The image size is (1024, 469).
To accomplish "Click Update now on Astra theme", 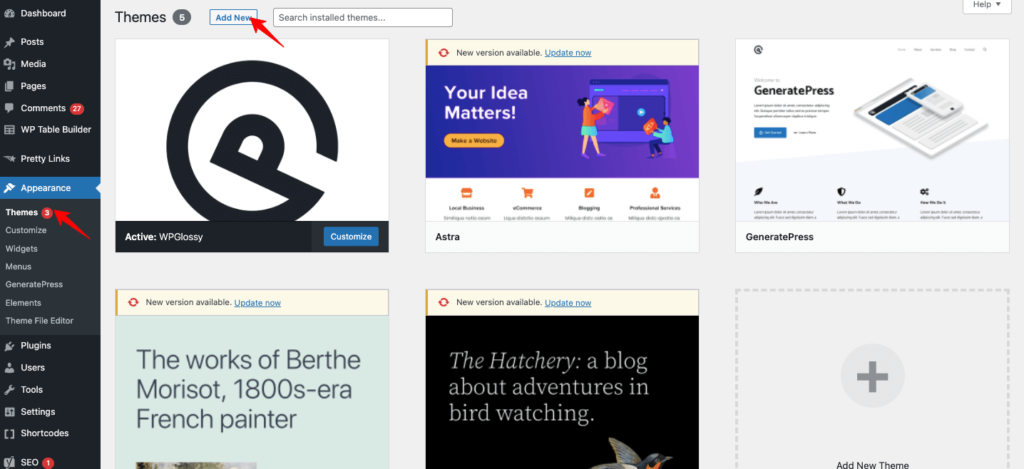I will 568,52.
